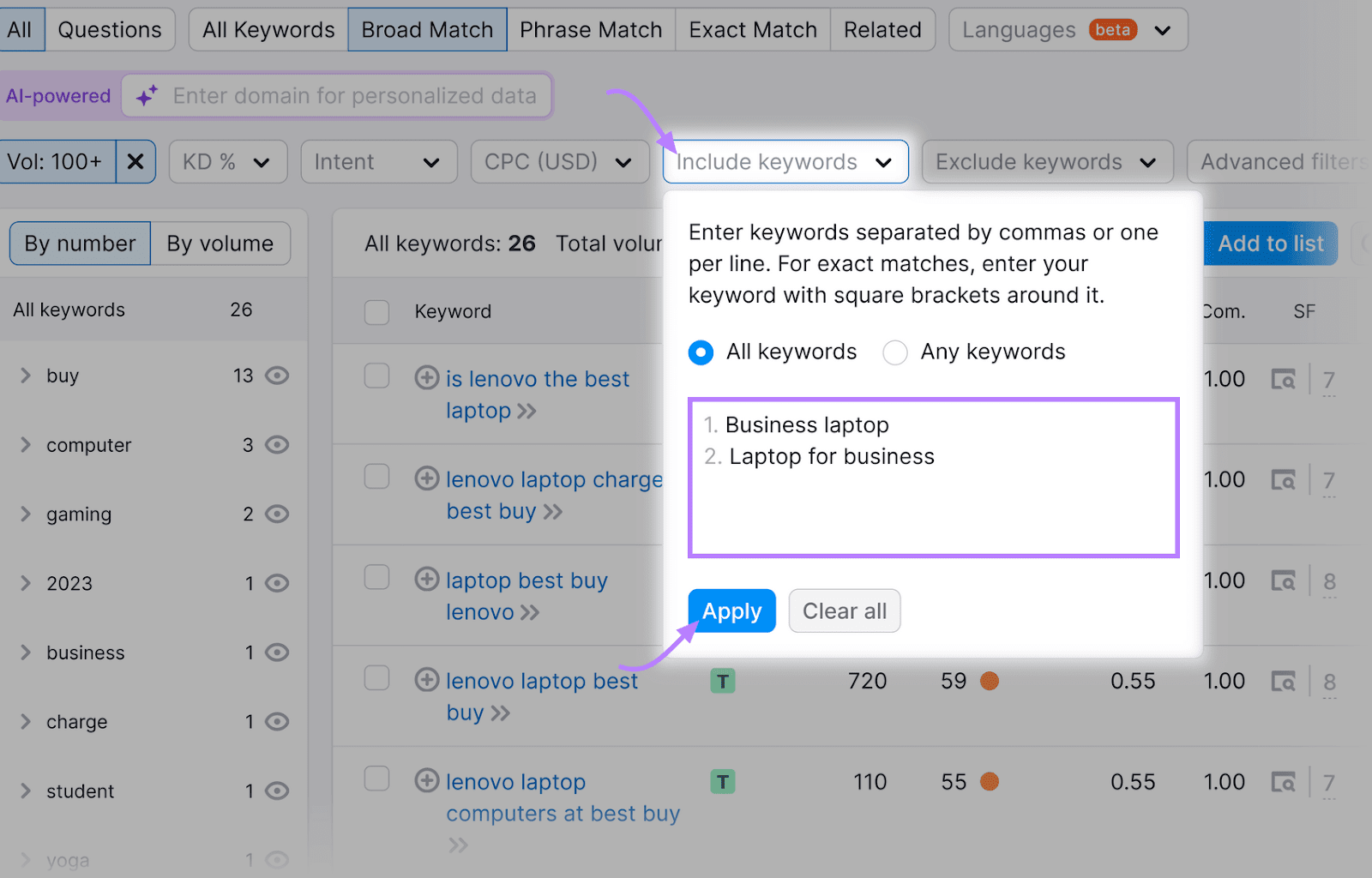Image resolution: width=1372 pixels, height=878 pixels.
Task: Click the Apply button
Action: [731, 610]
